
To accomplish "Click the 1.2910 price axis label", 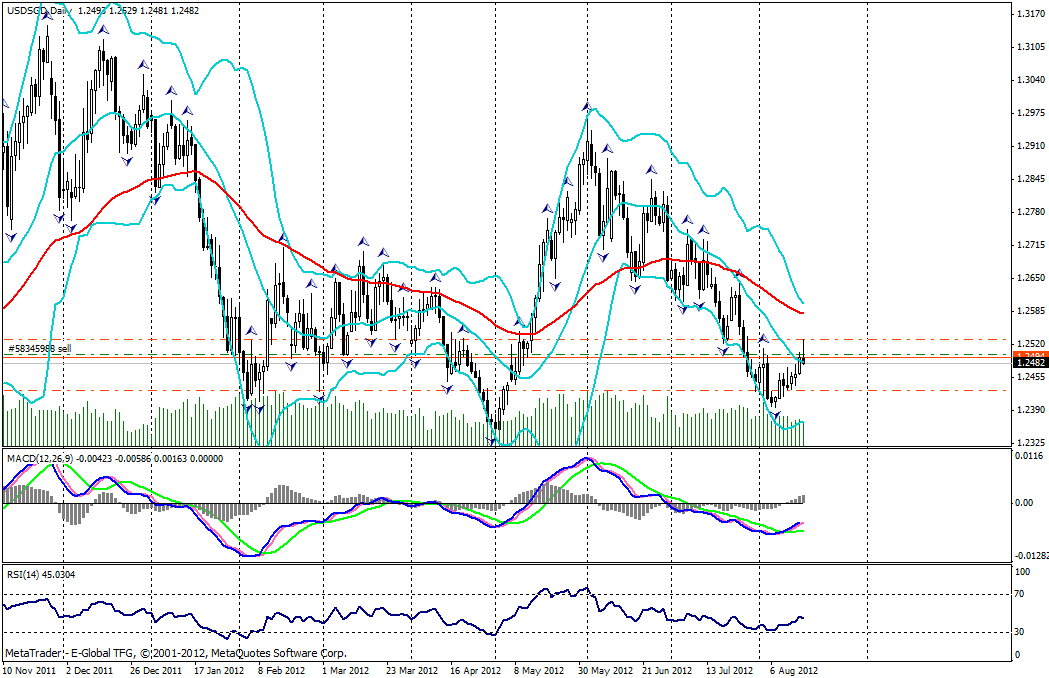I will 1030,146.
